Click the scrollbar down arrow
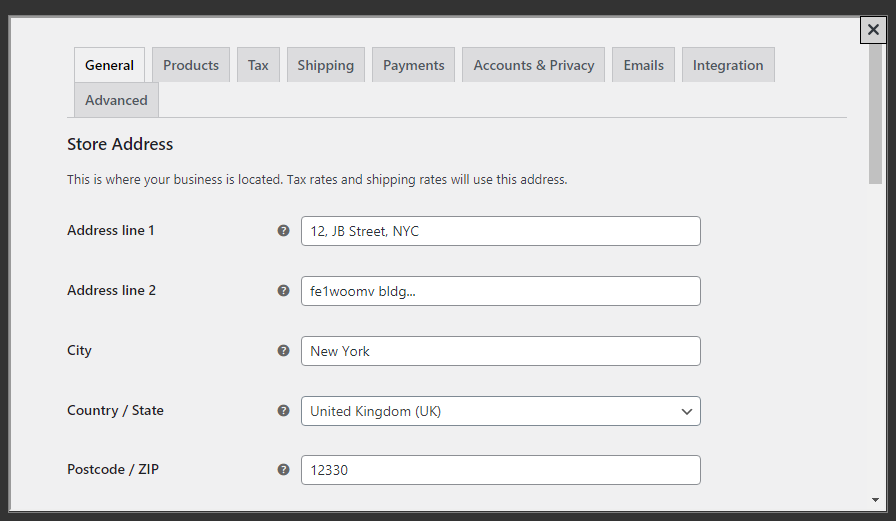 (875, 499)
